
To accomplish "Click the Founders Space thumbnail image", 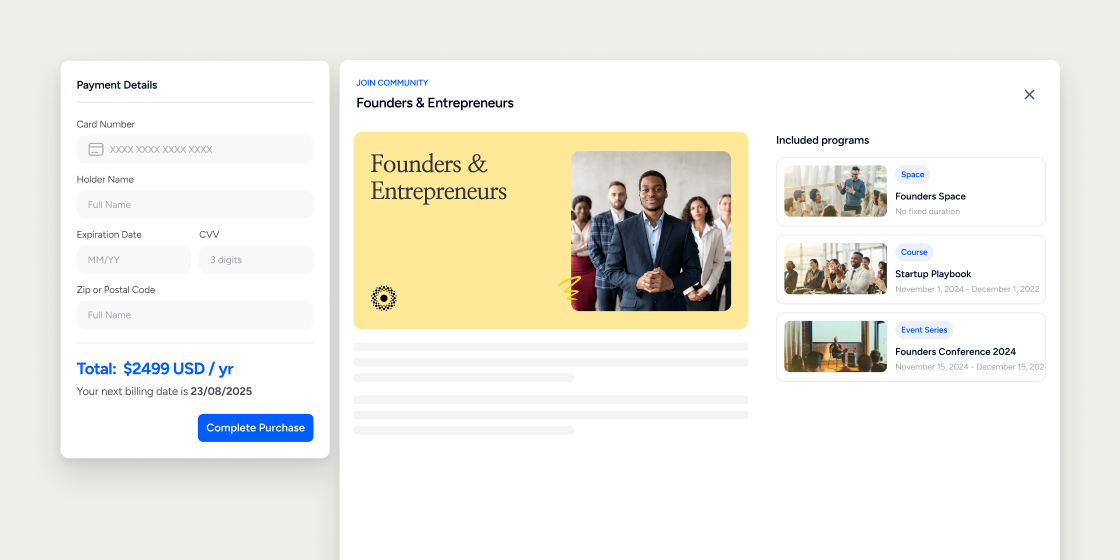I will [x=835, y=191].
